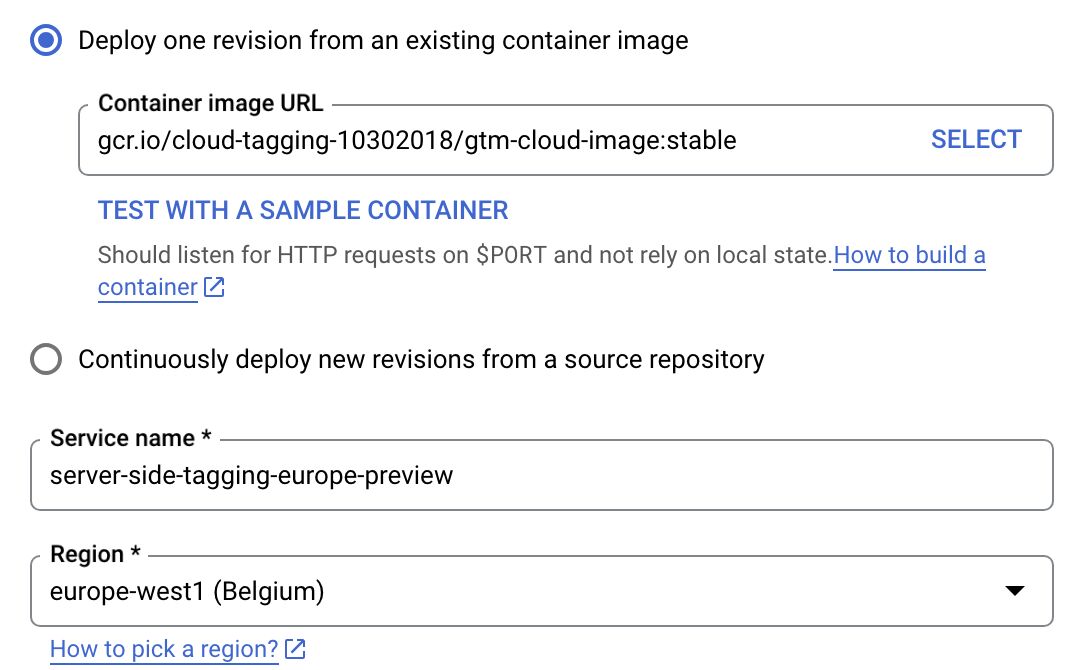Select 'Continuously deploy new revisions' radio button

pyautogui.click(x=46, y=359)
